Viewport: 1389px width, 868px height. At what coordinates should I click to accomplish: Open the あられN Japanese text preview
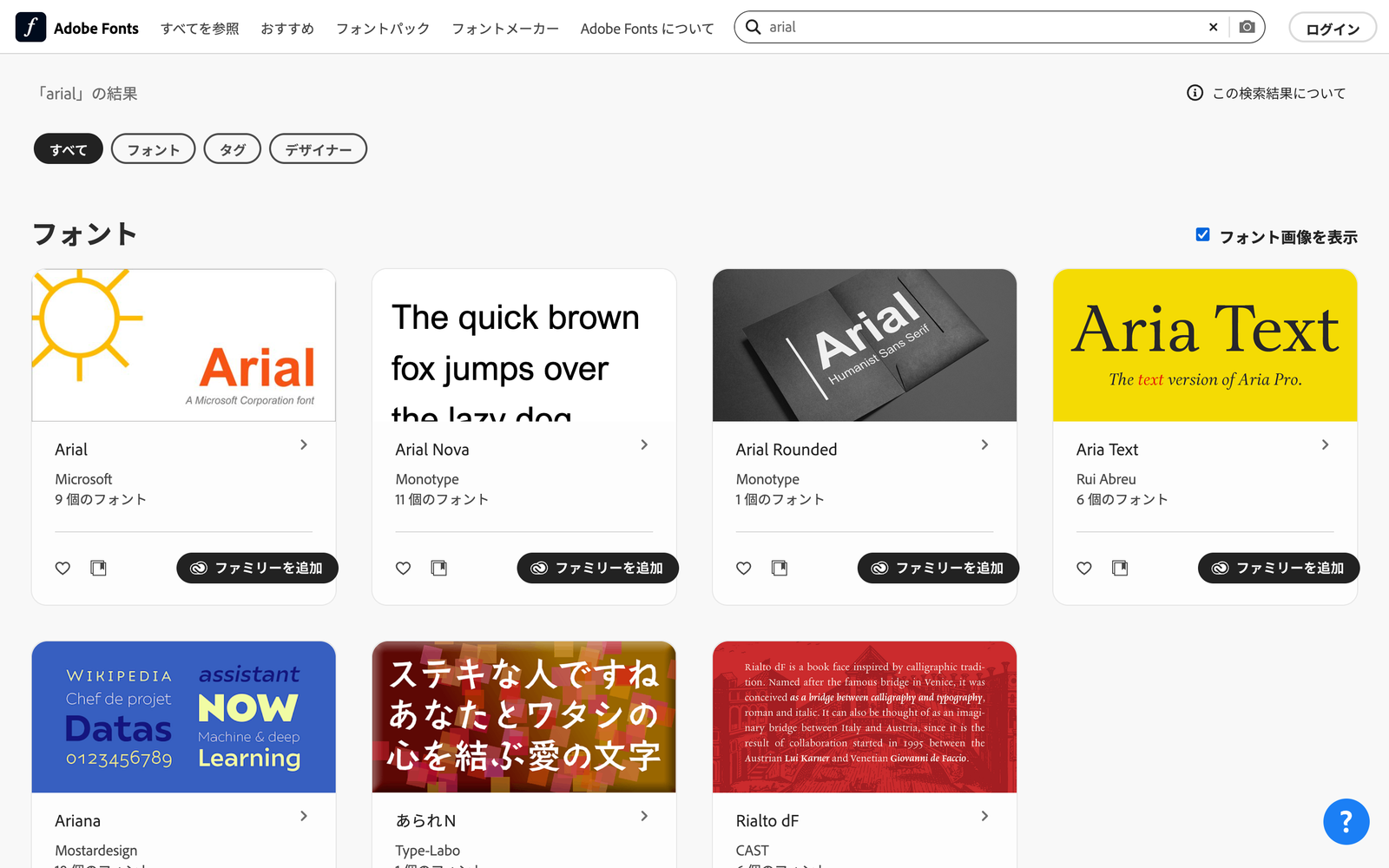(x=524, y=717)
